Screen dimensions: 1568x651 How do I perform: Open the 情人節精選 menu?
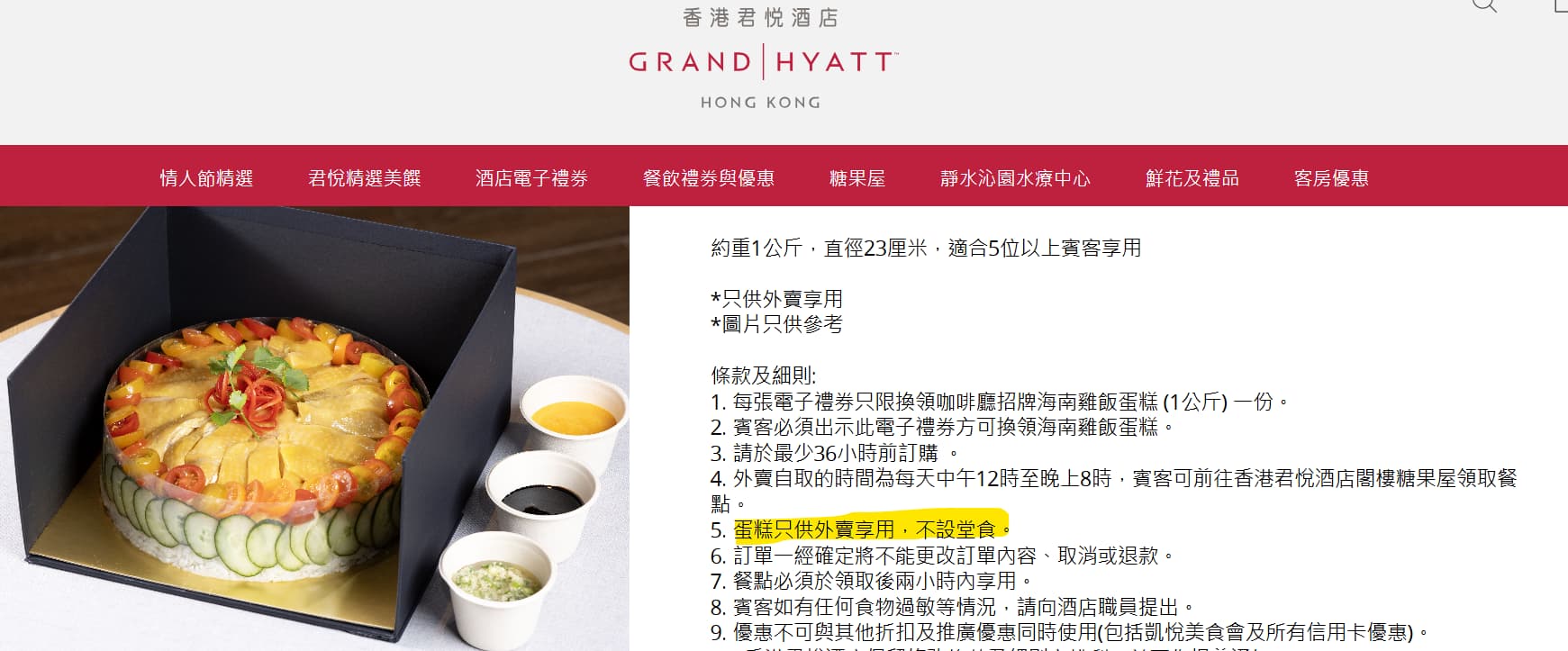pyautogui.click(x=206, y=178)
